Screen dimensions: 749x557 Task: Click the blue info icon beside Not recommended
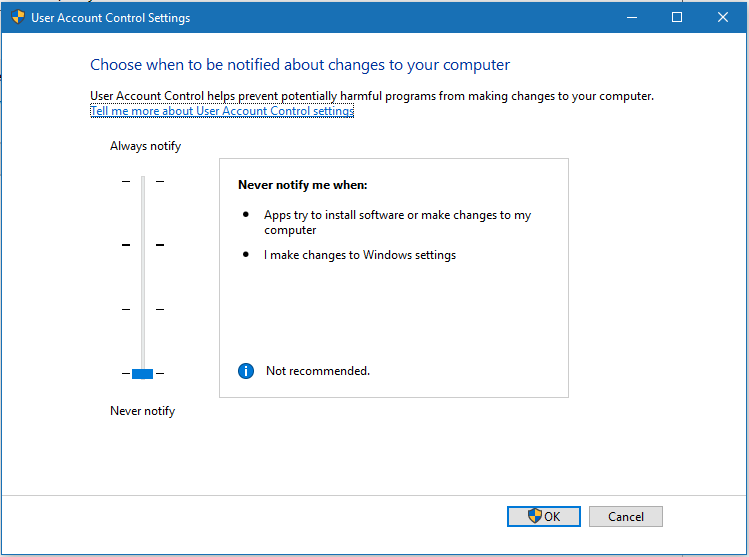point(246,371)
